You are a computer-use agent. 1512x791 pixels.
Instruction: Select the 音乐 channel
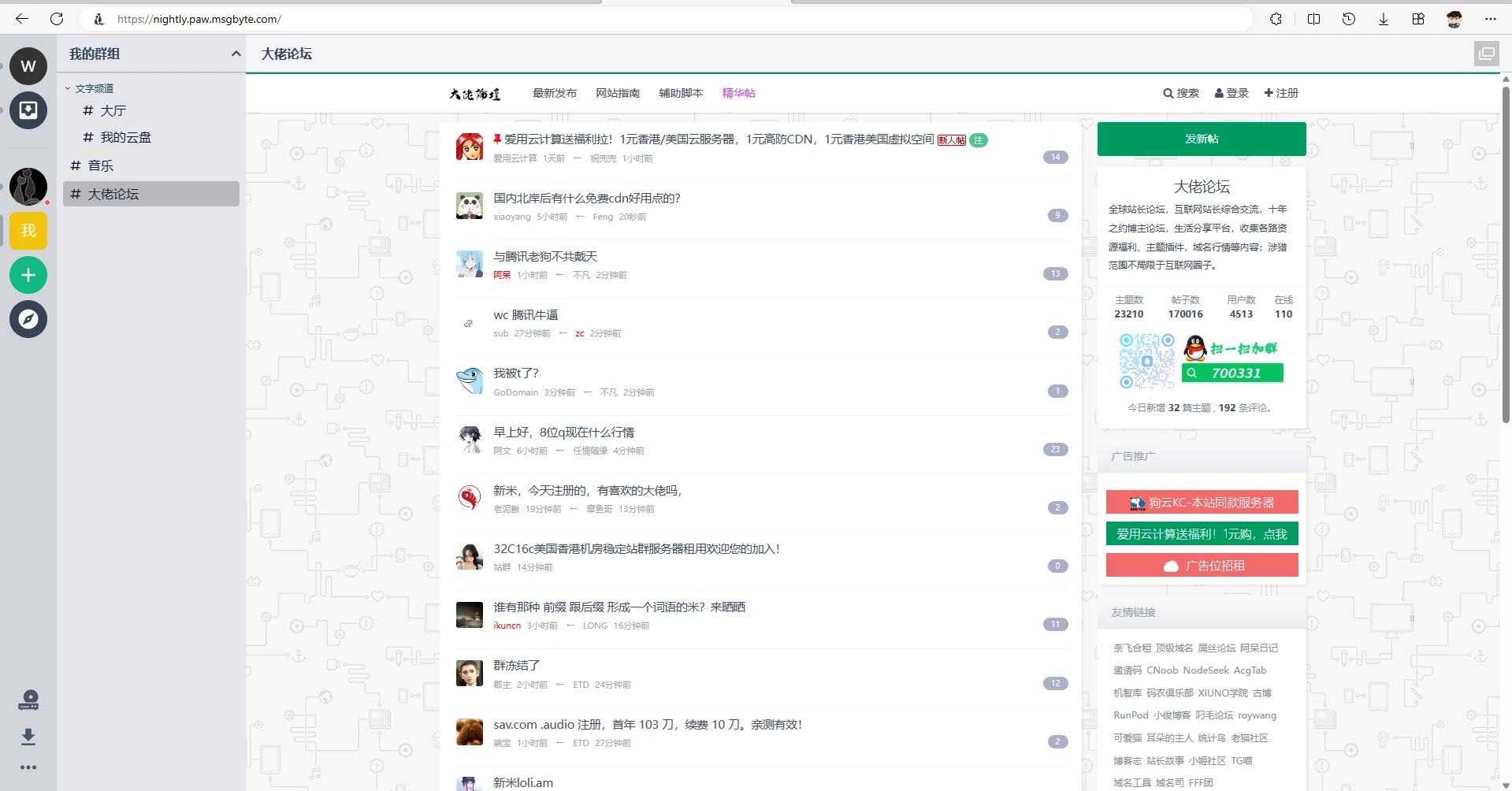100,165
